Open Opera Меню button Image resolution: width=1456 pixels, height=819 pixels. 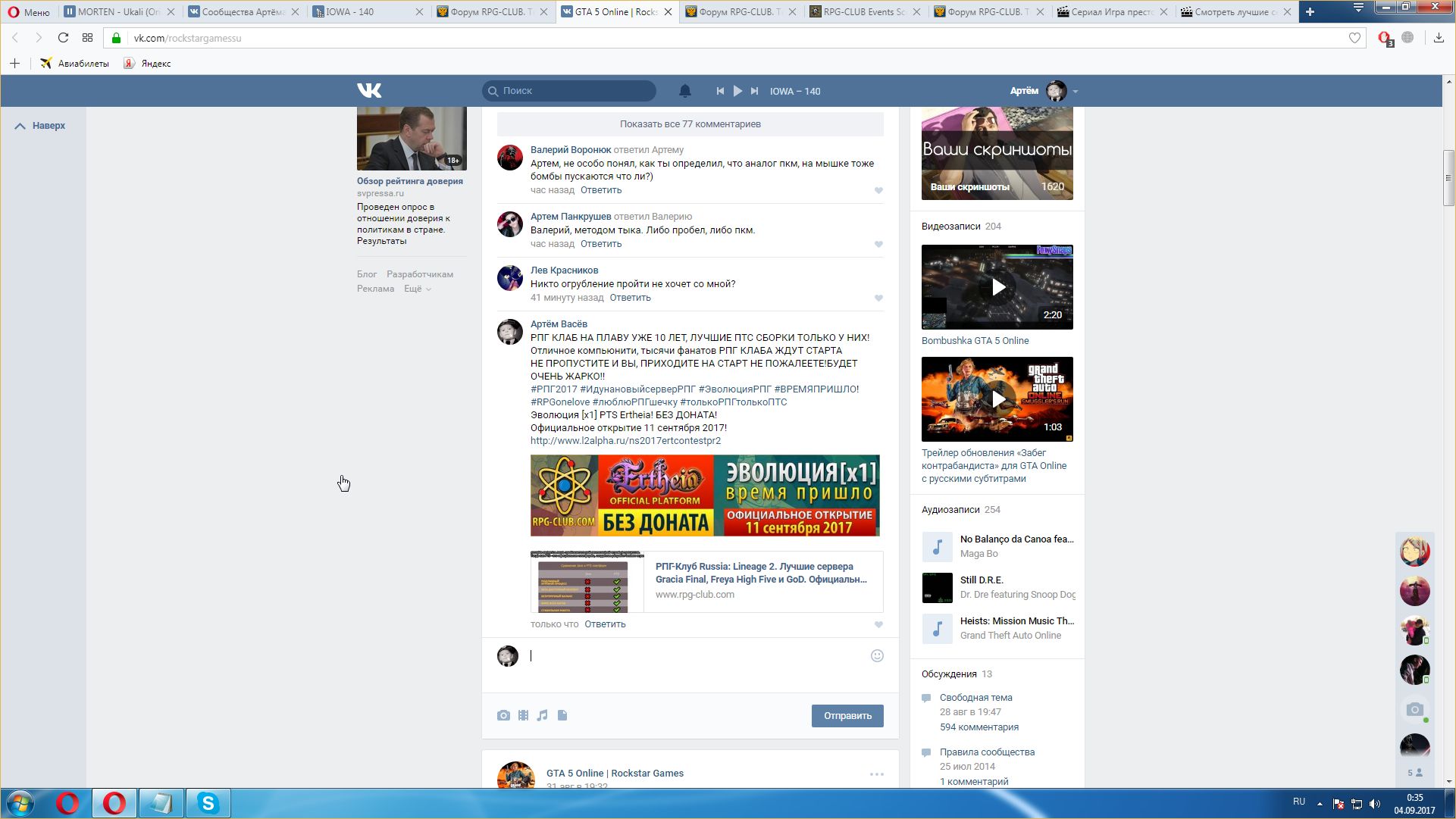pos(29,11)
